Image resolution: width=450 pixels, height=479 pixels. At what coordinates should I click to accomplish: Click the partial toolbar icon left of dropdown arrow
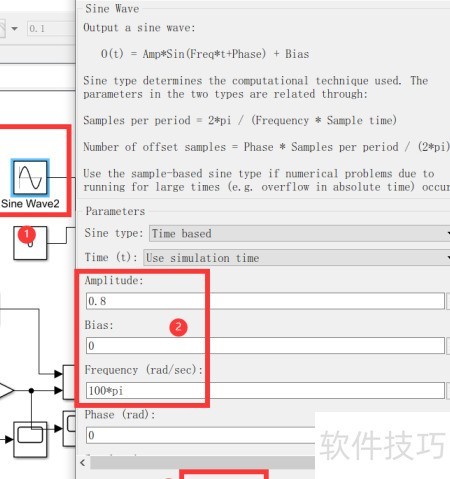(x=3, y=28)
